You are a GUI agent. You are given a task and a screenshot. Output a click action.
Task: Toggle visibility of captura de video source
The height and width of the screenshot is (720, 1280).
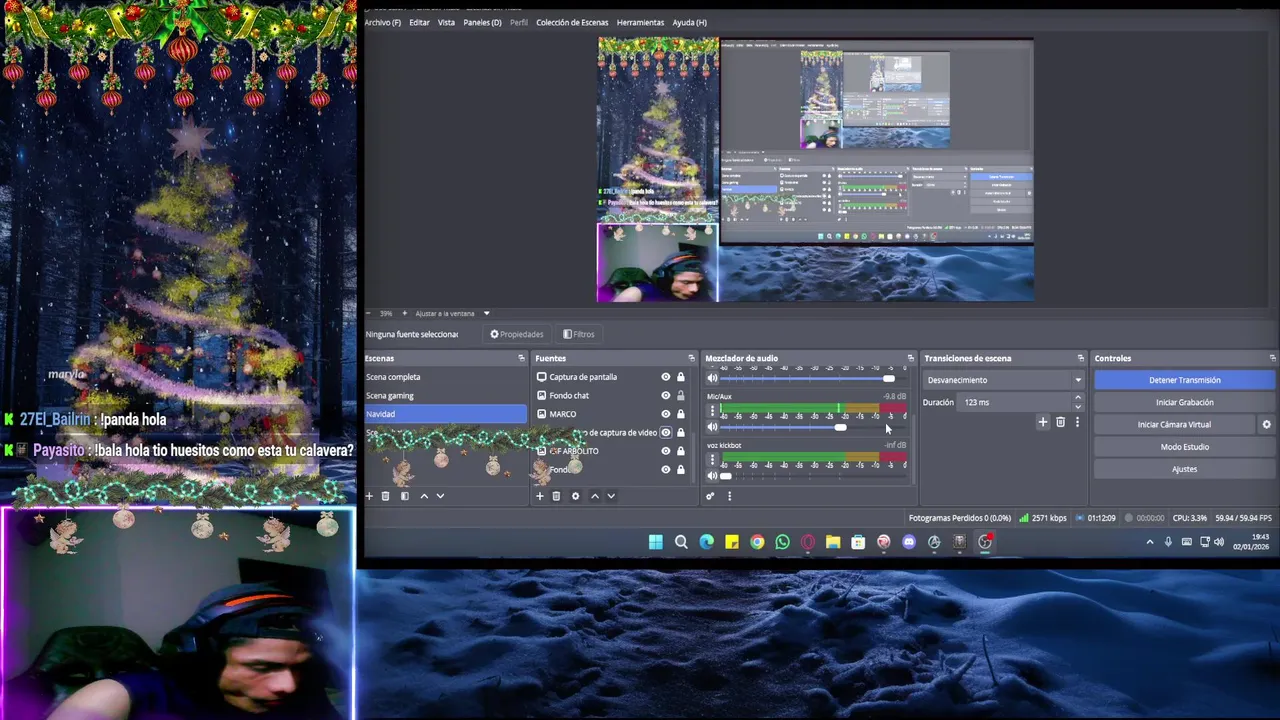click(666, 432)
